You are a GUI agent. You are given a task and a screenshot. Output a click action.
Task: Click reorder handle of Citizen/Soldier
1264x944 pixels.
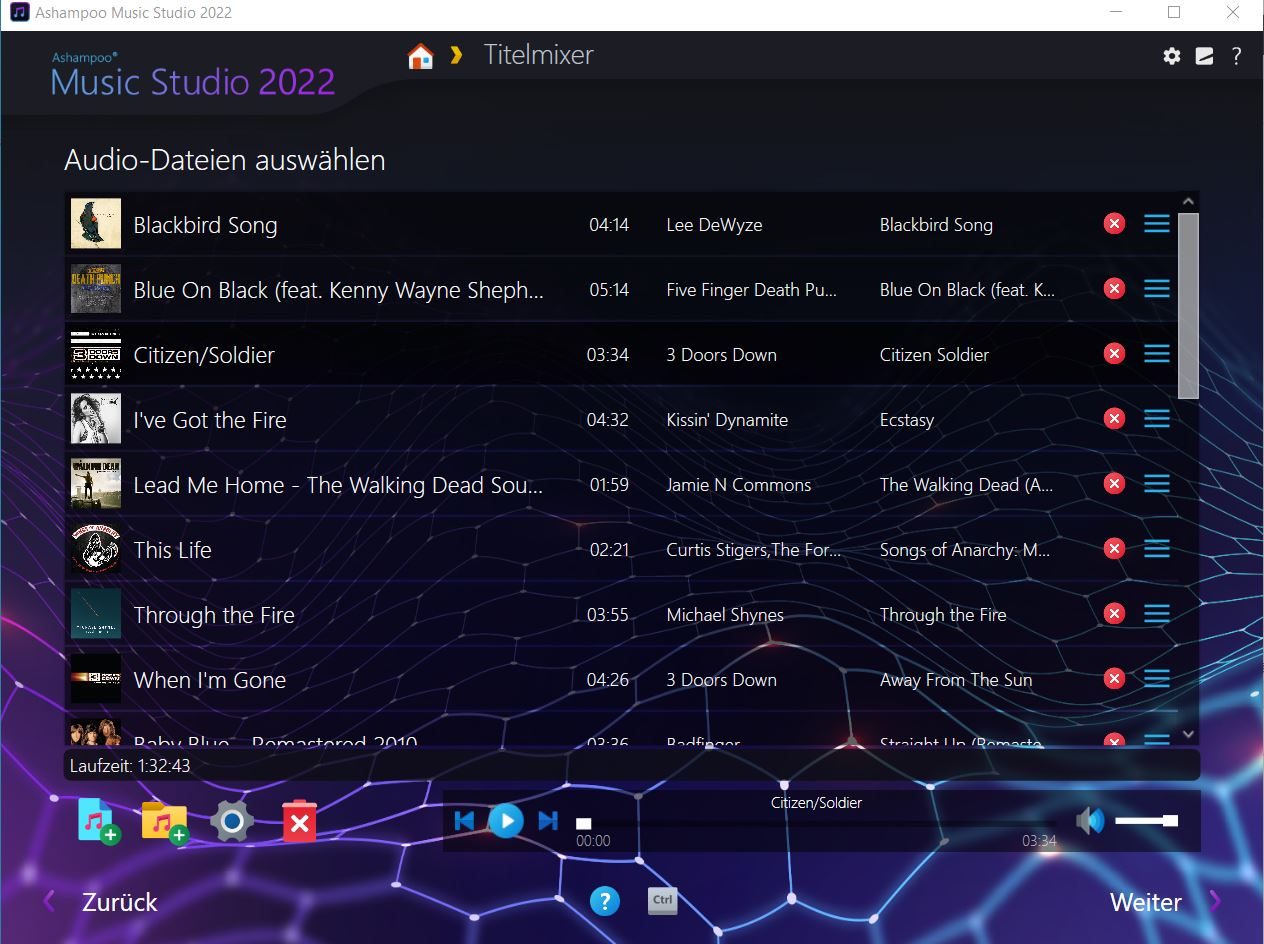[x=1157, y=354]
